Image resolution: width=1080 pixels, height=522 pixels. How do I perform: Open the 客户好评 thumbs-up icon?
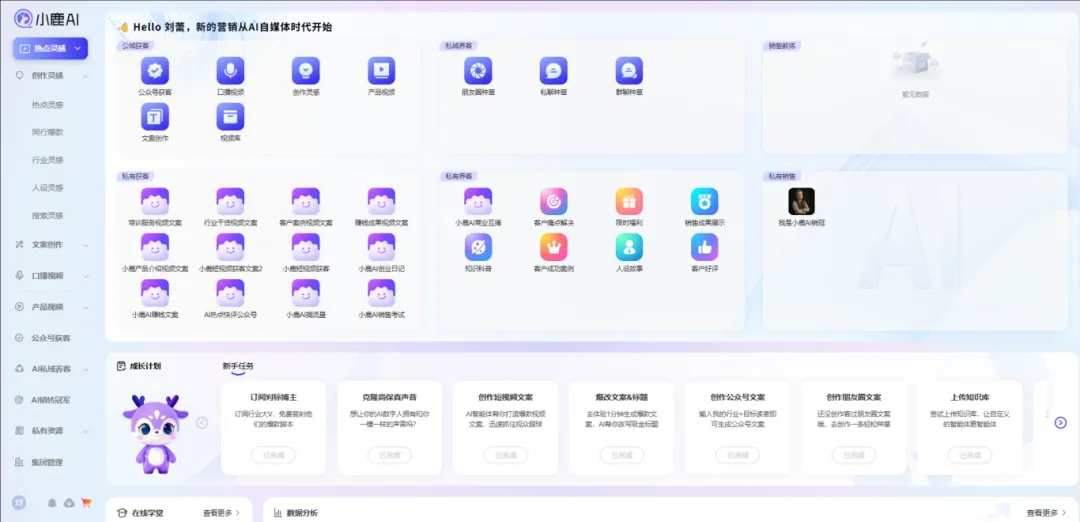click(705, 247)
